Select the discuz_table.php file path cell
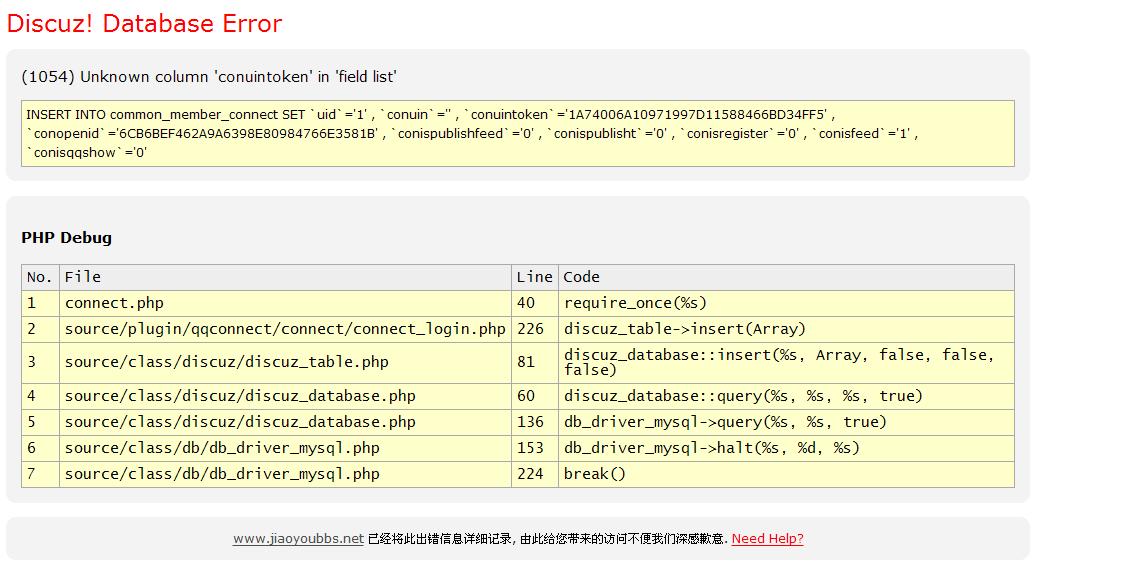1145x575 pixels. tap(285, 363)
